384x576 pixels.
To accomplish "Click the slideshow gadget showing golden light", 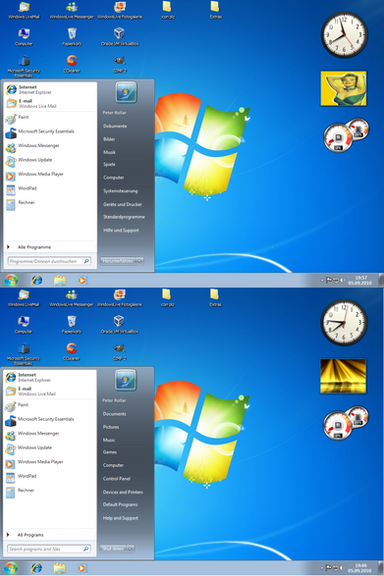I will tap(343, 376).
